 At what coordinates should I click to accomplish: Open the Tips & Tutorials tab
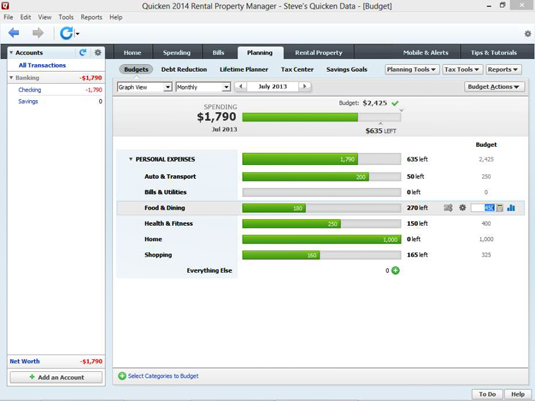click(494, 53)
